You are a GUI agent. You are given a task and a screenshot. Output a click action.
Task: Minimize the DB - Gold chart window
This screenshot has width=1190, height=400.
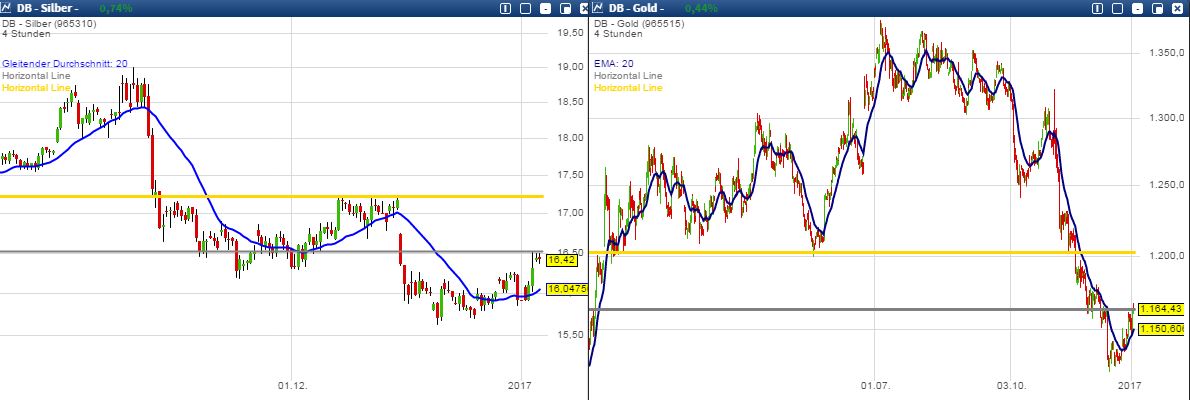[x=1138, y=8]
